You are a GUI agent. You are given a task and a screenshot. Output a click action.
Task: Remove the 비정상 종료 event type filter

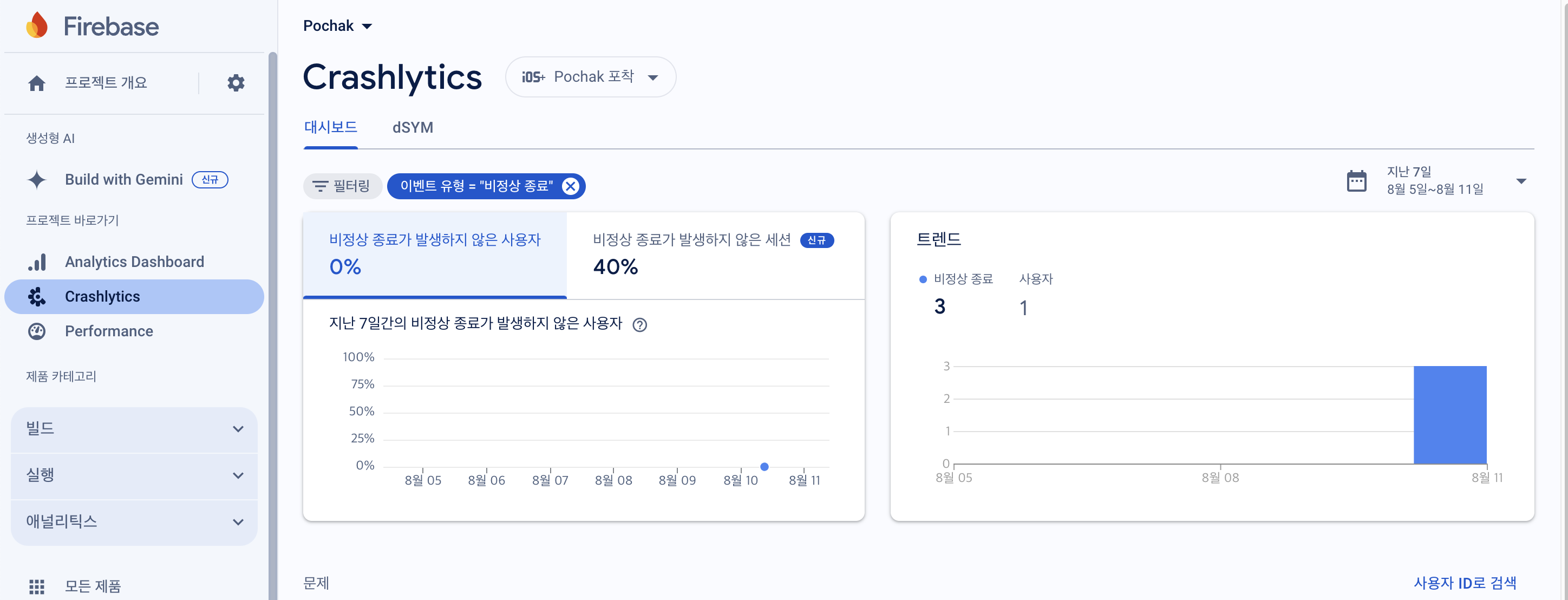[x=570, y=186]
